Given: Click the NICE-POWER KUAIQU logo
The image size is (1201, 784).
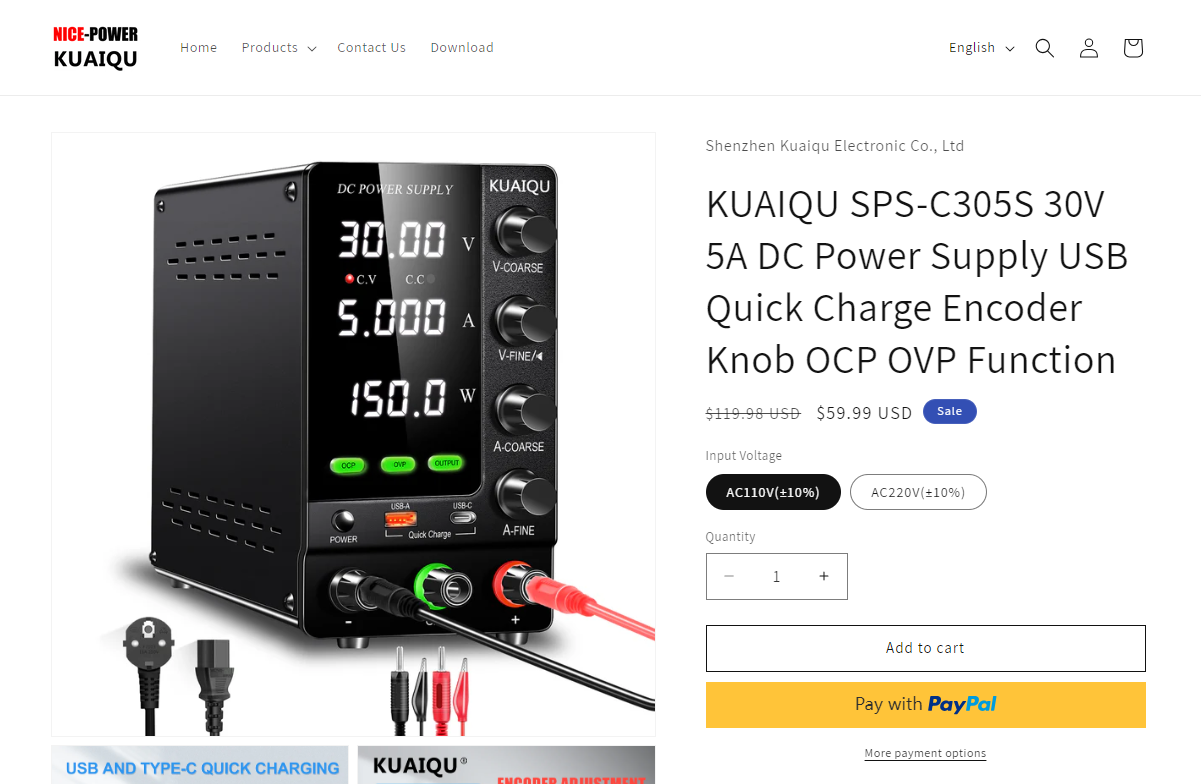Looking at the screenshot, I should [96, 48].
